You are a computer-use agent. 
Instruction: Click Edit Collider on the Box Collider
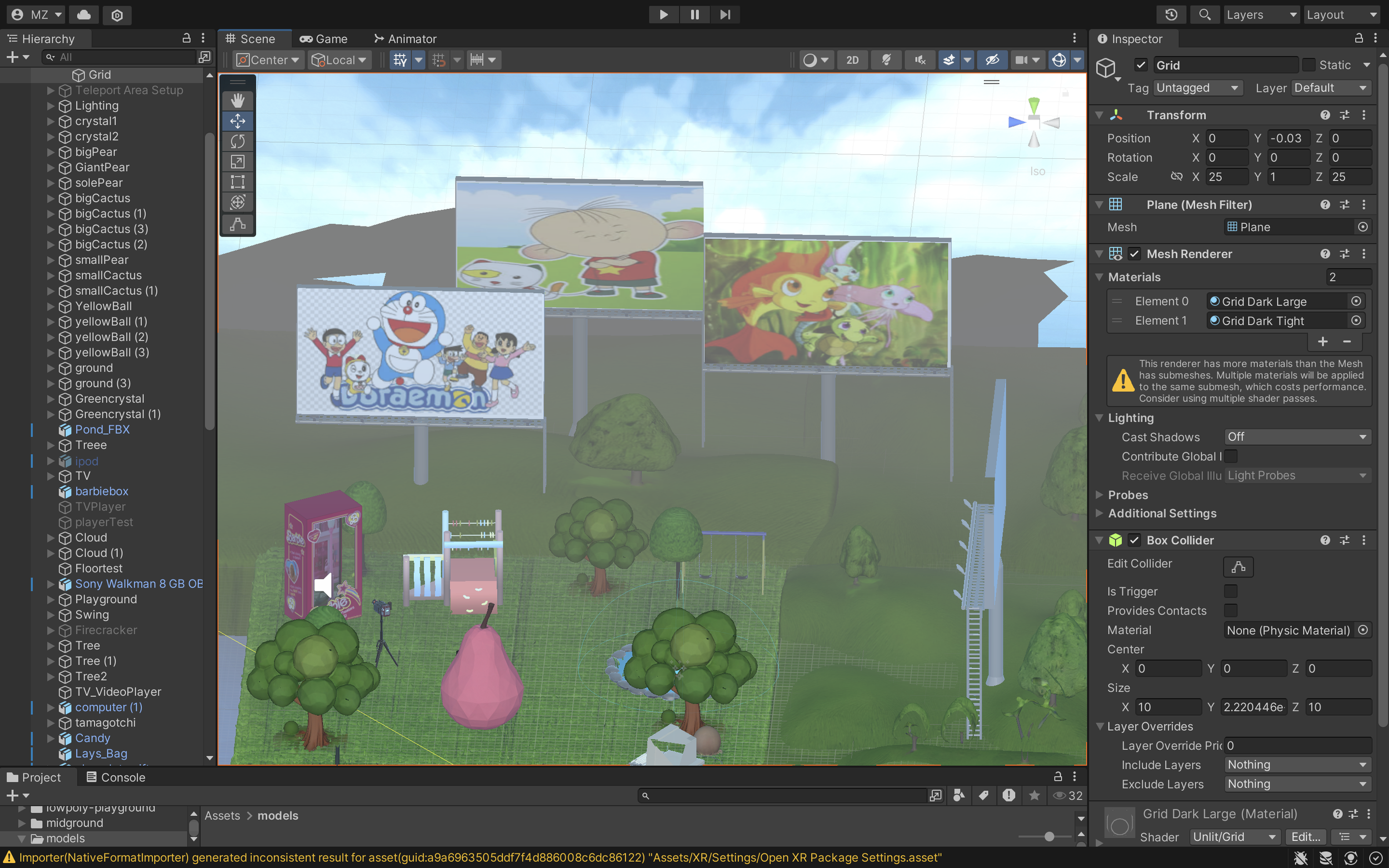[x=1237, y=566]
